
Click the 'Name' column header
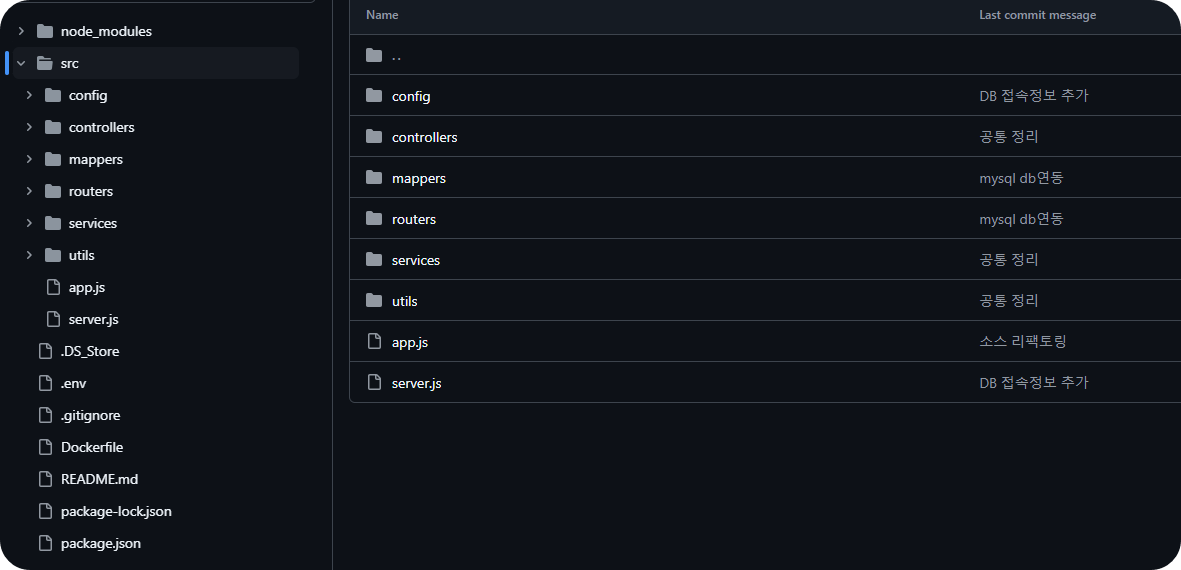pyautogui.click(x=382, y=15)
